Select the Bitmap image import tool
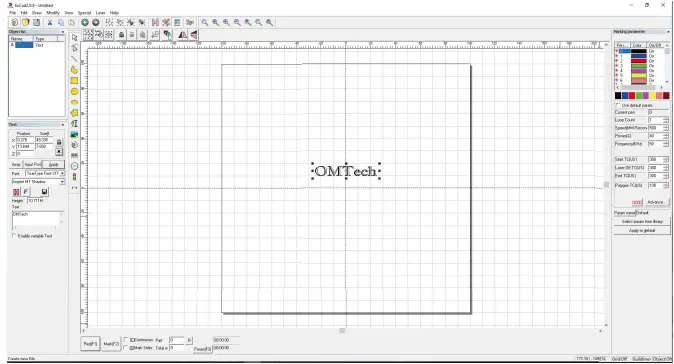 [74, 134]
